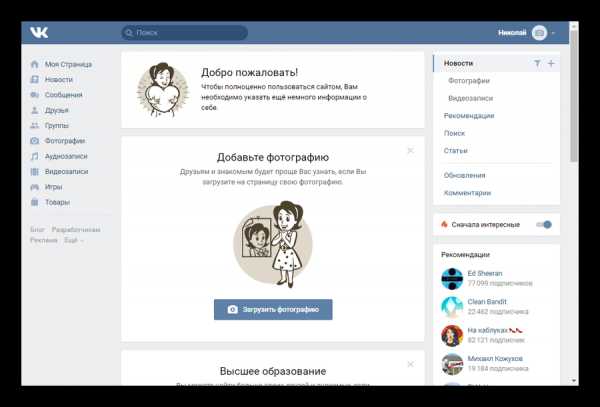The width and height of the screenshot is (600, 407).
Task: Expand the account dropdown arrow next to Николай
Action: [x=553, y=33]
